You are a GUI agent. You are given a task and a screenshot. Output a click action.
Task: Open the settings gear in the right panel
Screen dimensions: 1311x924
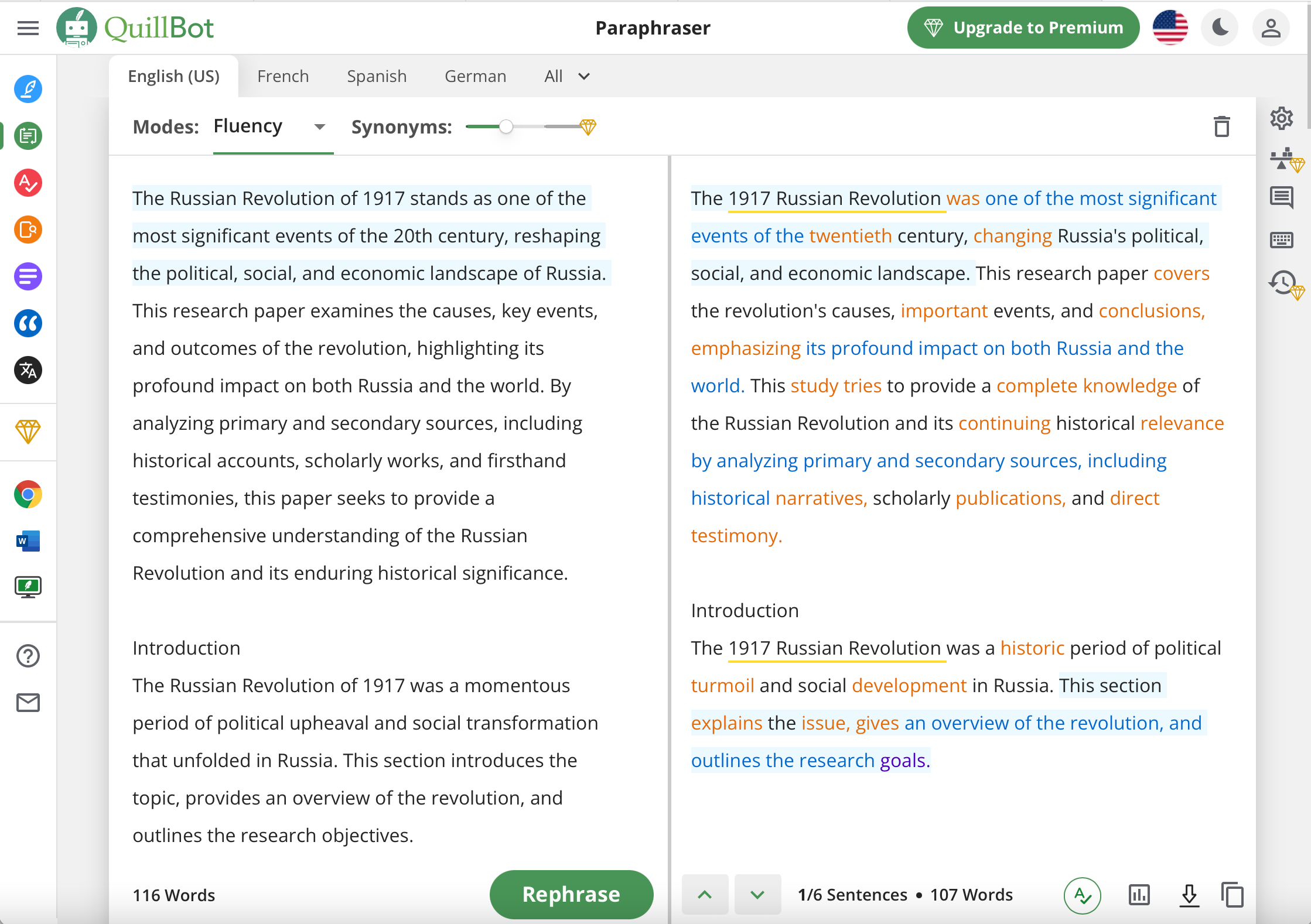[x=1282, y=118]
